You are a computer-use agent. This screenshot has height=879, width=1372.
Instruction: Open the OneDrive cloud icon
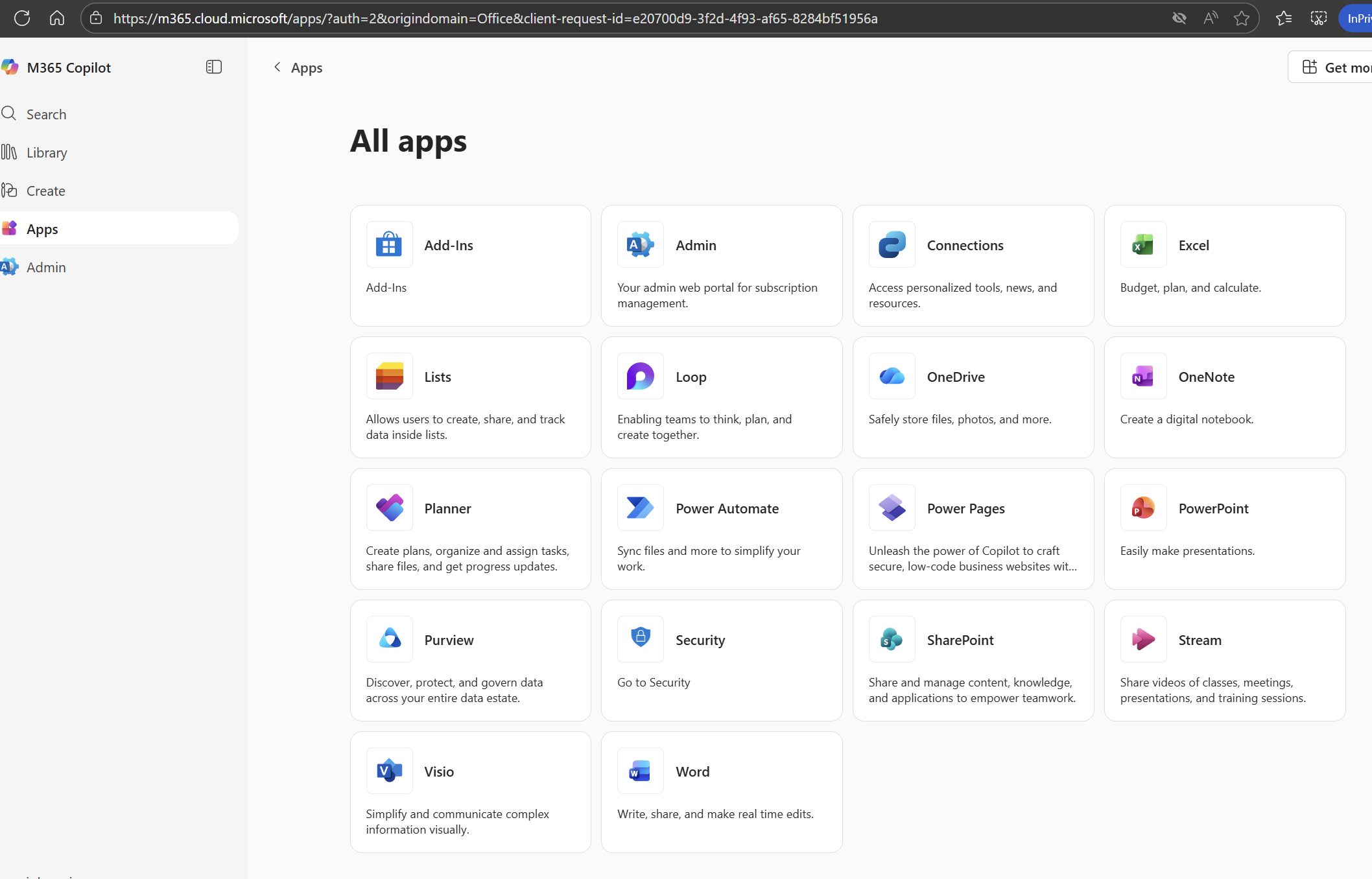tap(892, 377)
